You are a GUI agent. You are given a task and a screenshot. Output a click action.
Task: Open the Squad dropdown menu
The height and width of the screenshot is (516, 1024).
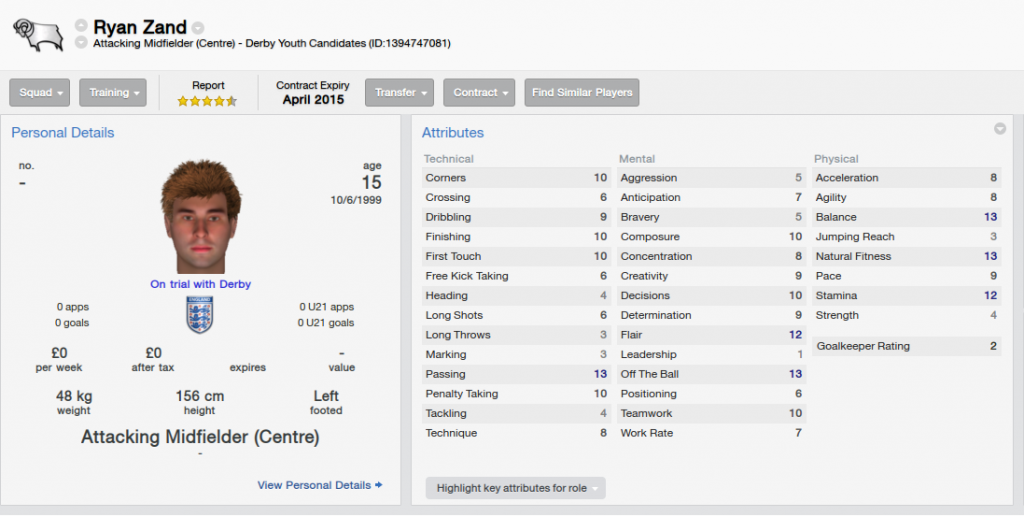40,93
